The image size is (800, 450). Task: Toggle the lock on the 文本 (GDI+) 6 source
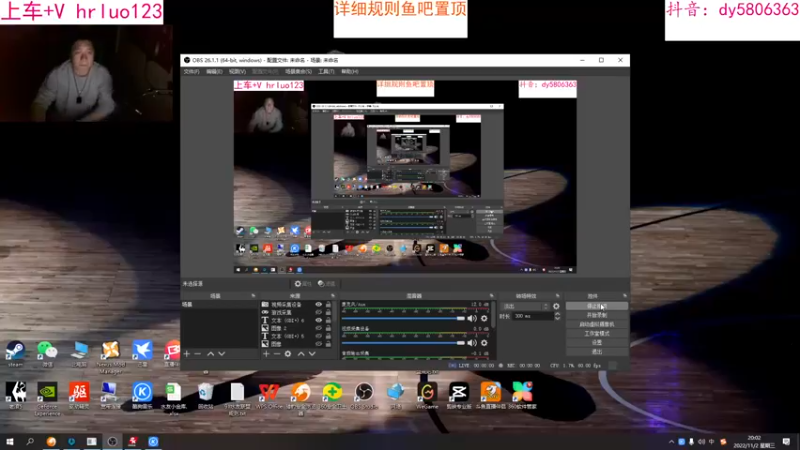[x=328, y=320]
